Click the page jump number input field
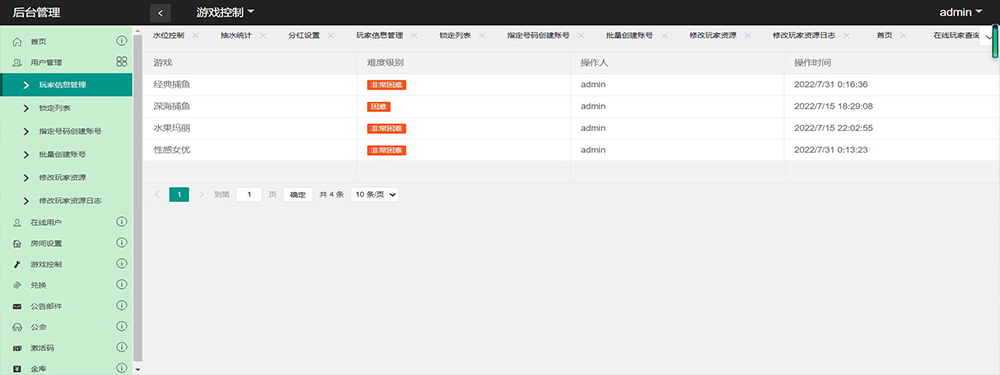Image resolution: width=1000 pixels, height=375 pixels. pyautogui.click(x=249, y=195)
